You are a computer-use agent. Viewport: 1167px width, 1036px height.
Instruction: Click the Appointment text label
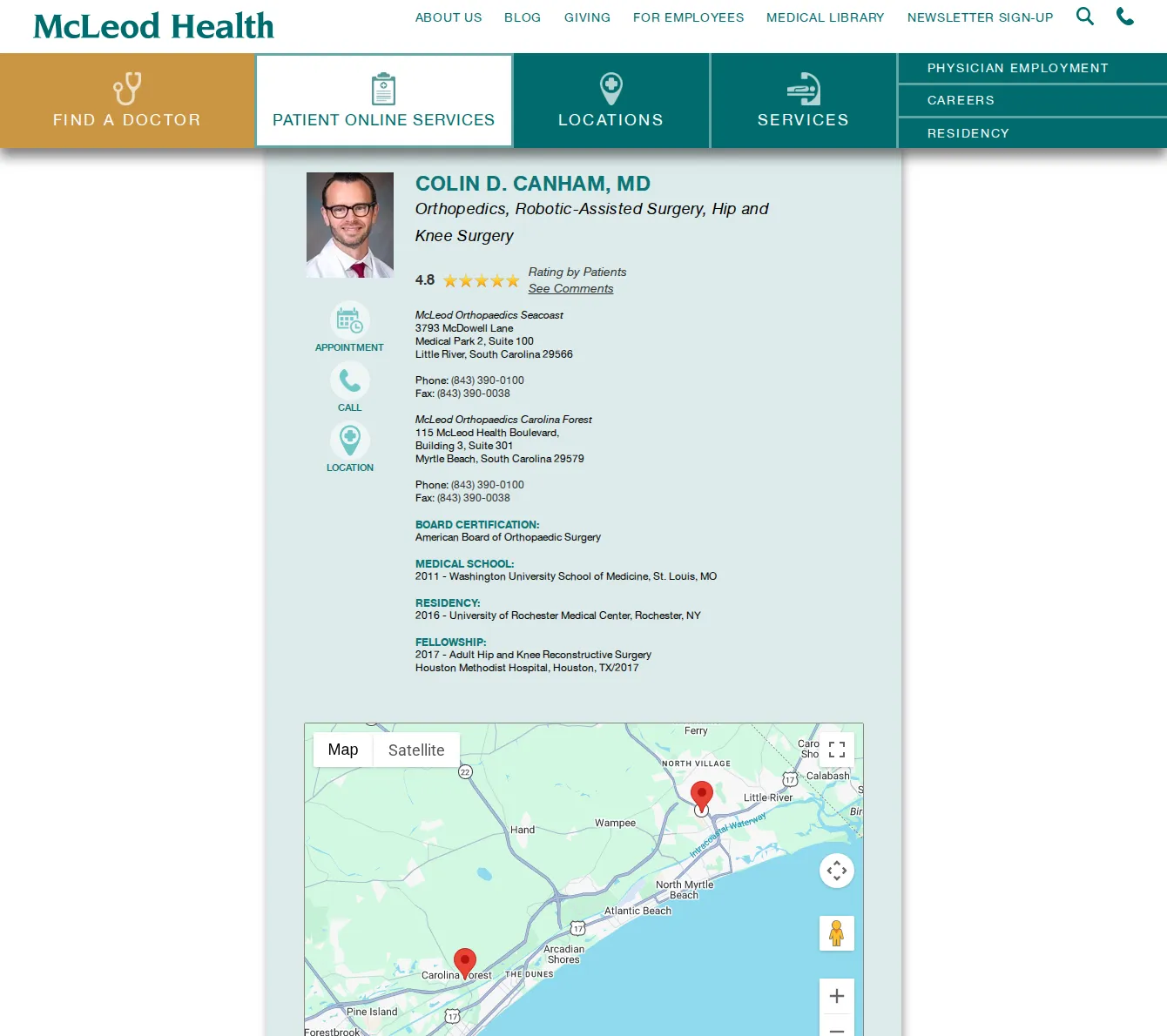[349, 347]
